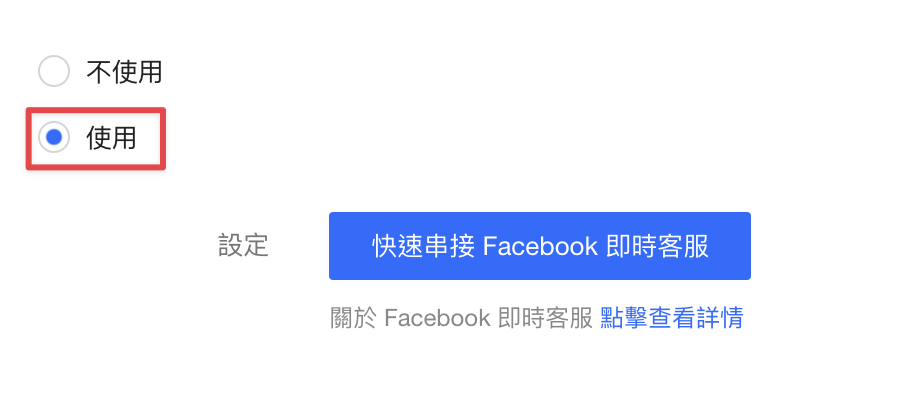Click the 設定 text left of button
This screenshot has width=917, height=416.
click(x=243, y=246)
